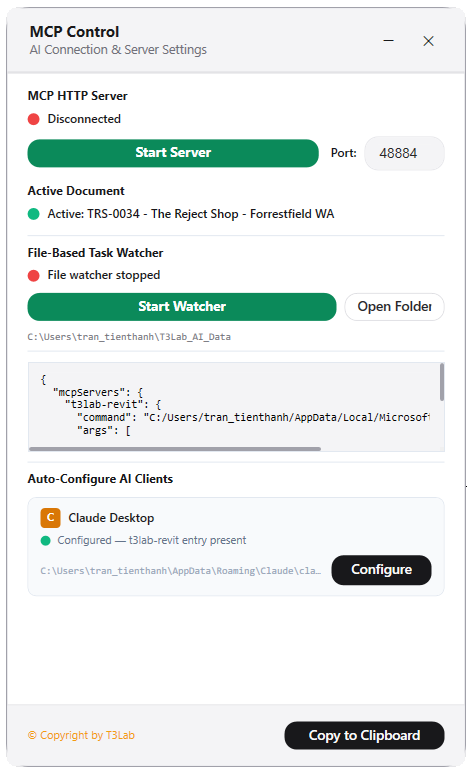This screenshot has width=471, height=775.
Task: Click the MCP HTTP Server heading
Action: pyautogui.click(x=78, y=96)
